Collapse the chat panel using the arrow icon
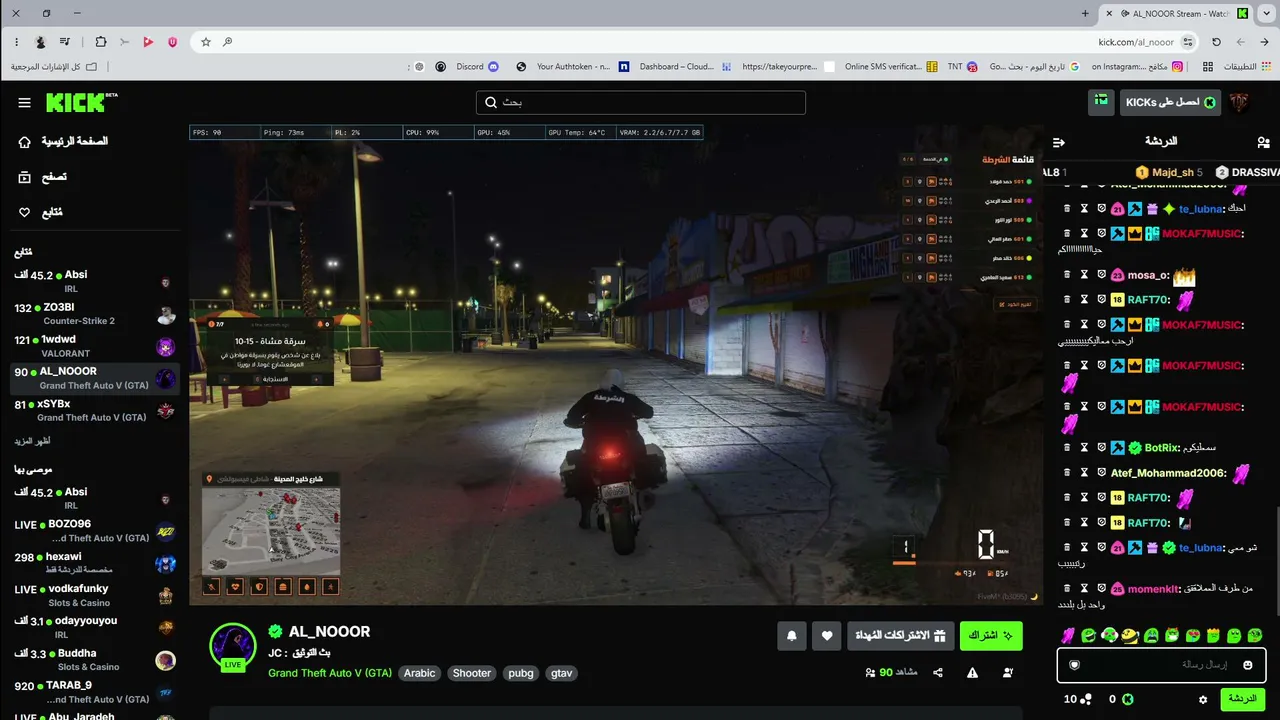 1059,142
